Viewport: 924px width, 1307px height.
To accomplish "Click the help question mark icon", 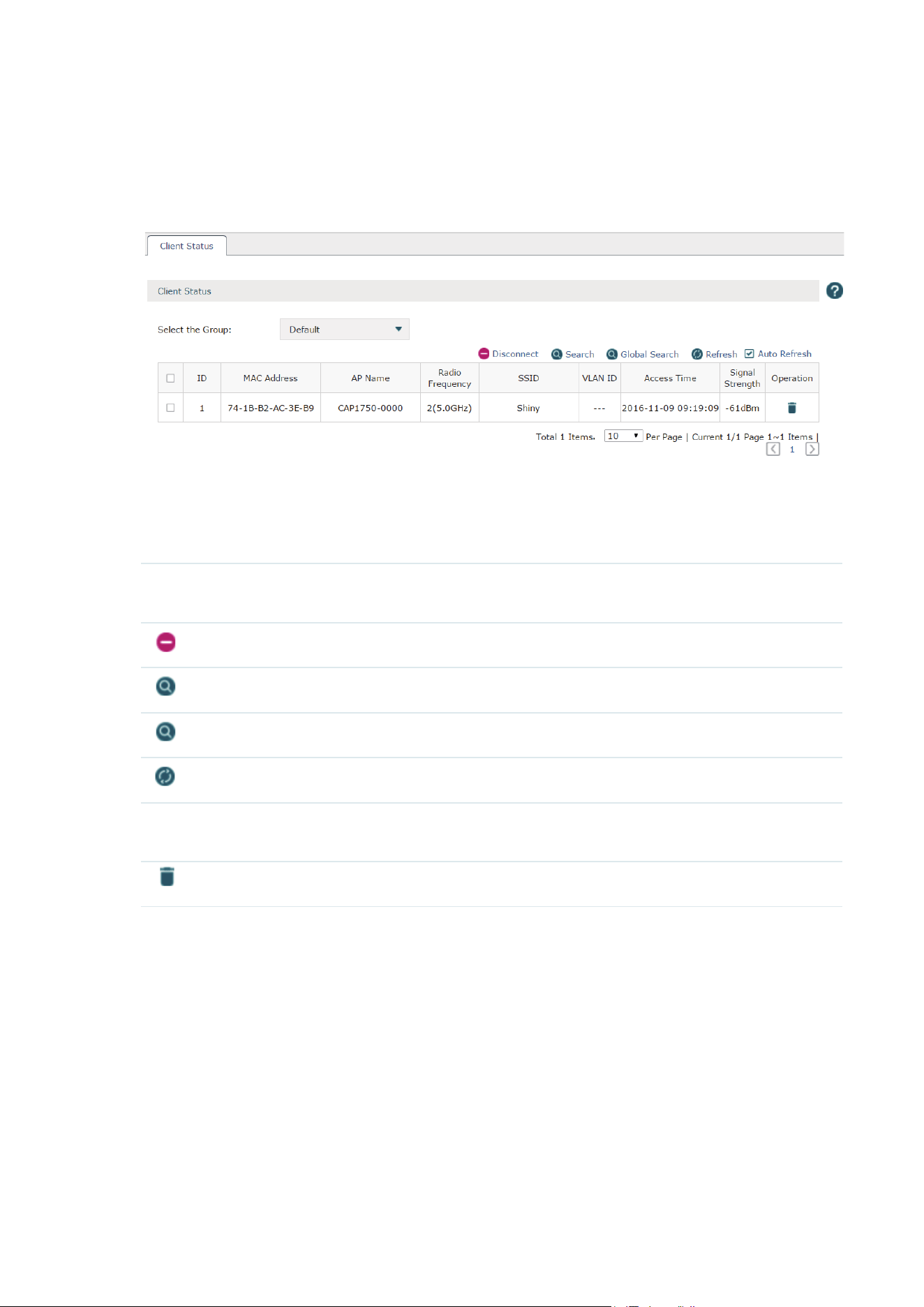I will [834, 290].
